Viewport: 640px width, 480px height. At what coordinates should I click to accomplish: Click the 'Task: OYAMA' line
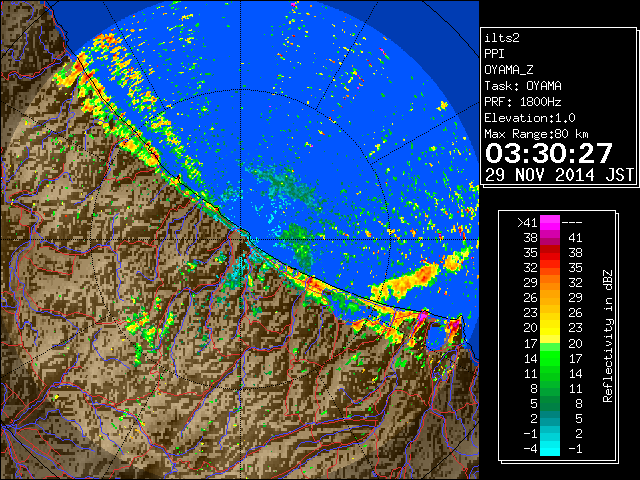(522, 86)
